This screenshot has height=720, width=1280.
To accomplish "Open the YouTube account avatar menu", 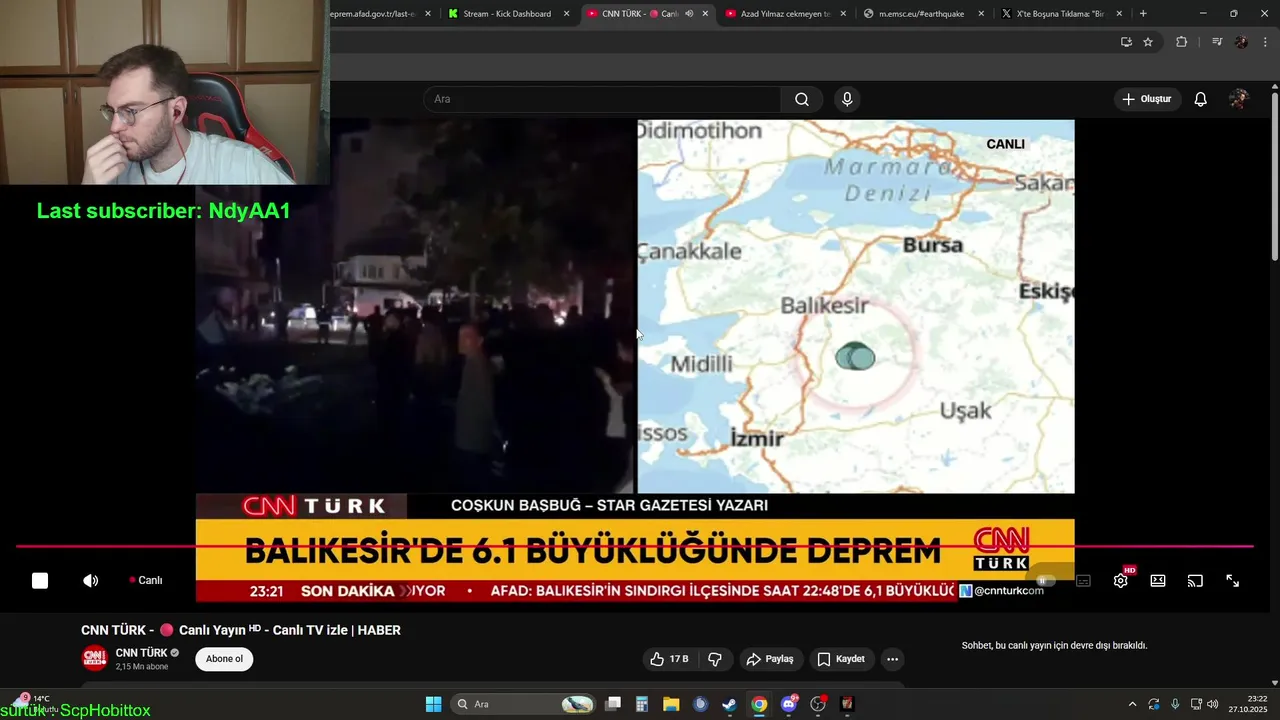I will tap(1239, 99).
